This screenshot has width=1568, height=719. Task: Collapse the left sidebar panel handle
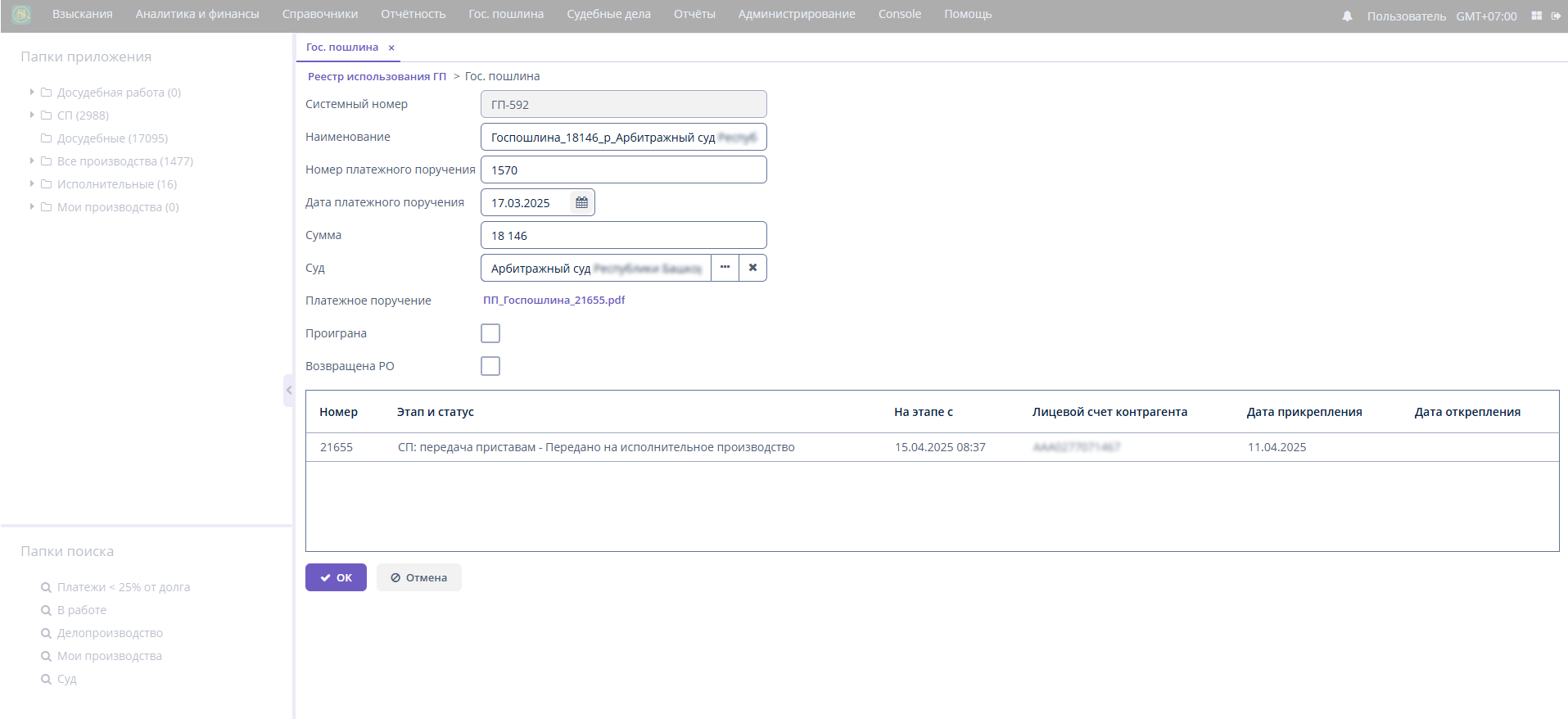288,391
